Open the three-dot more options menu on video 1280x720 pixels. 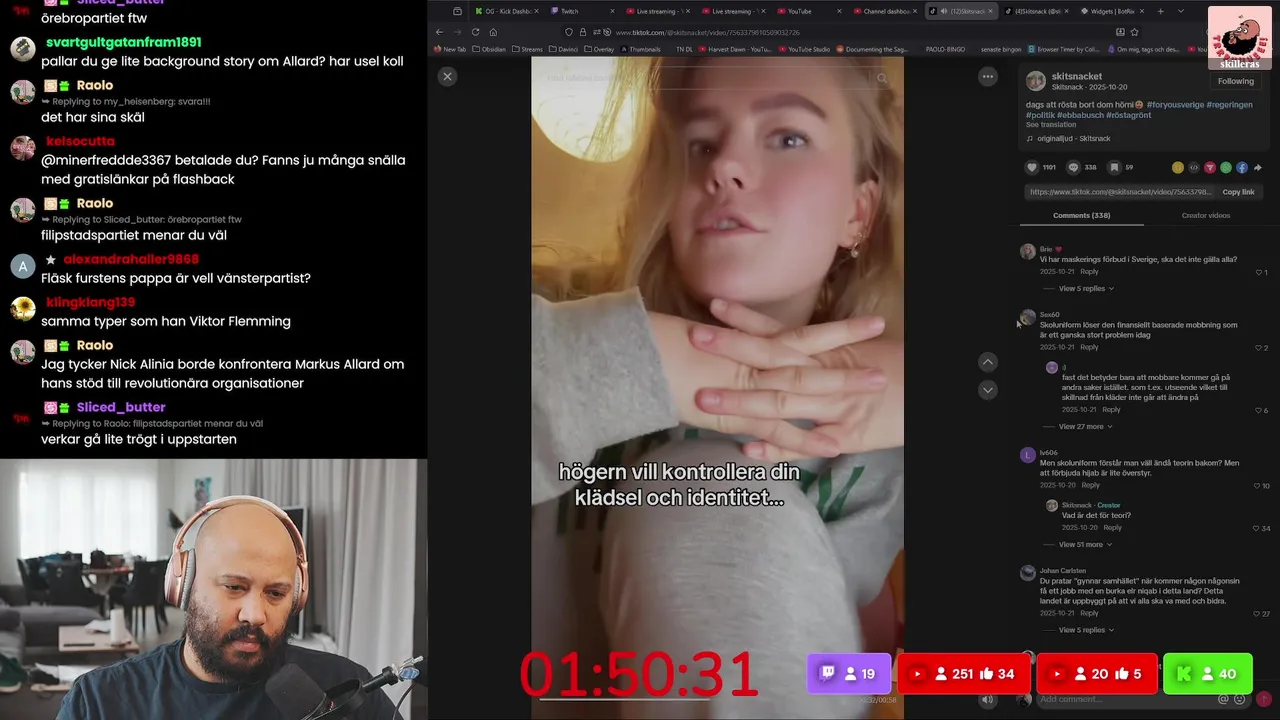(x=988, y=76)
